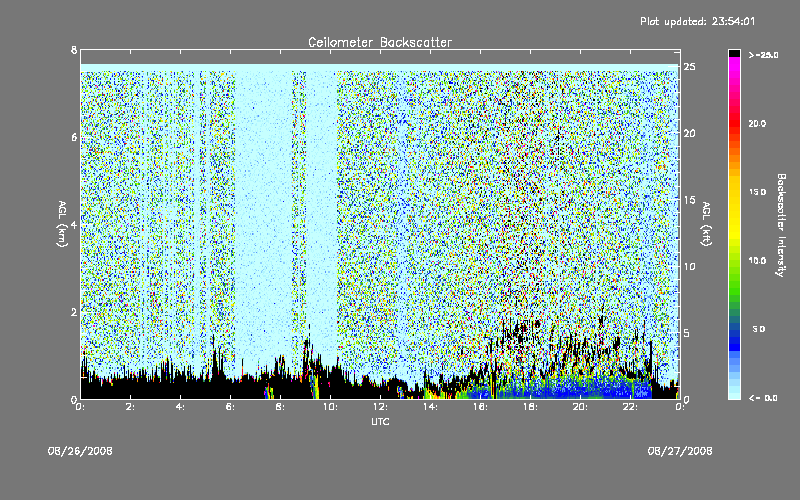Select the '16:' hour tick label
Image resolution: width=800 pixels, height=500 pixels.
point(480,407)
